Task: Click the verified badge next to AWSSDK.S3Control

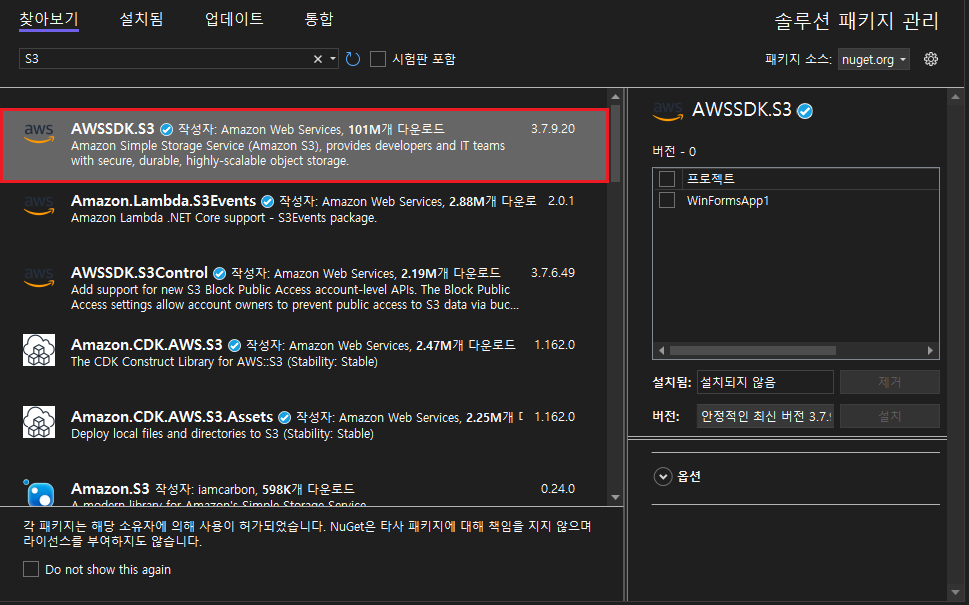Action: pos(219,273)
